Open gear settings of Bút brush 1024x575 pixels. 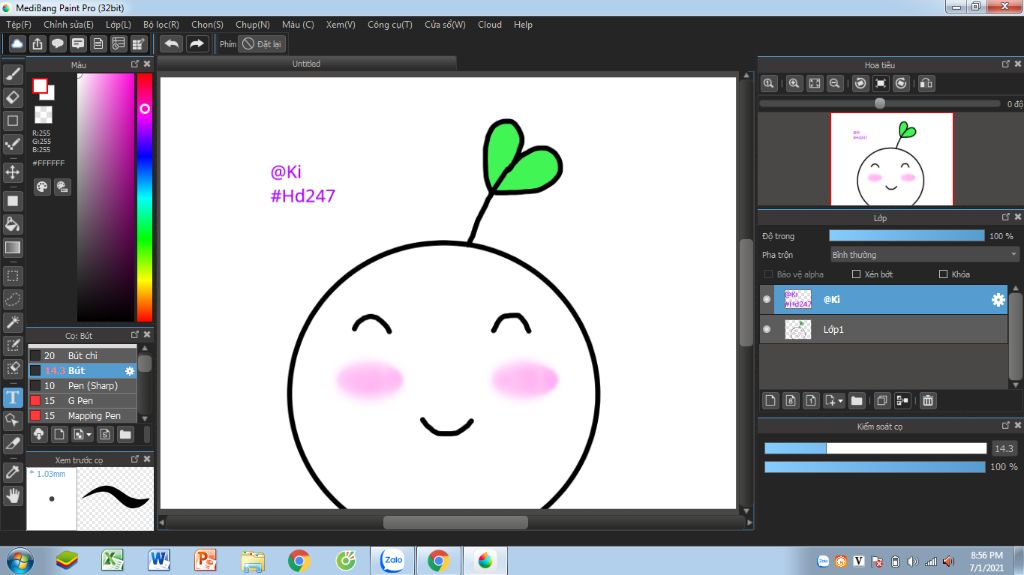click(129, 370)
